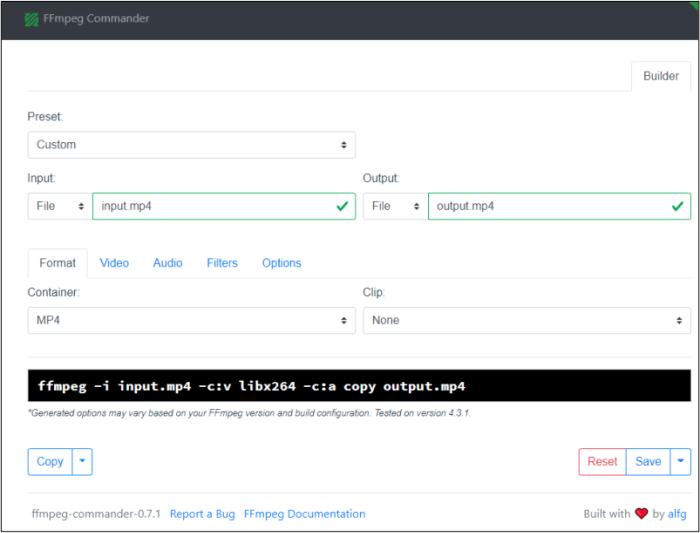The height and width of the screenshot is (533, 700).
Task: Select the Format tab
Action: (58, 263)
